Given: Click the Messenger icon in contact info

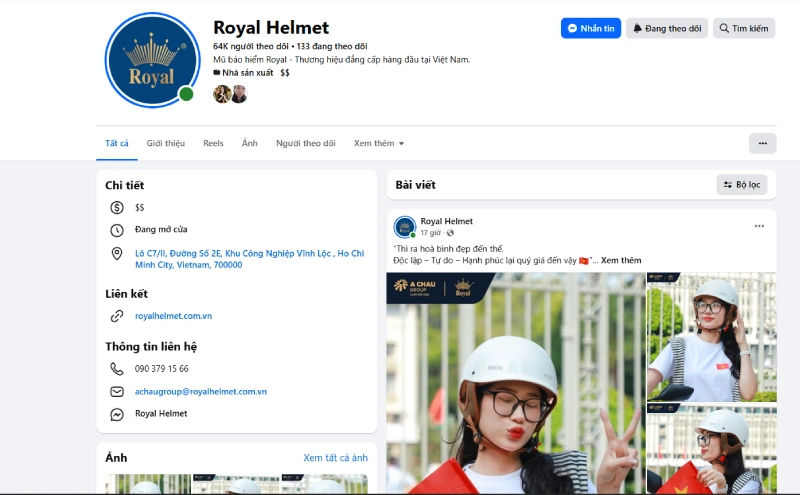Looking at the screenshot, I should coord(117,414).
